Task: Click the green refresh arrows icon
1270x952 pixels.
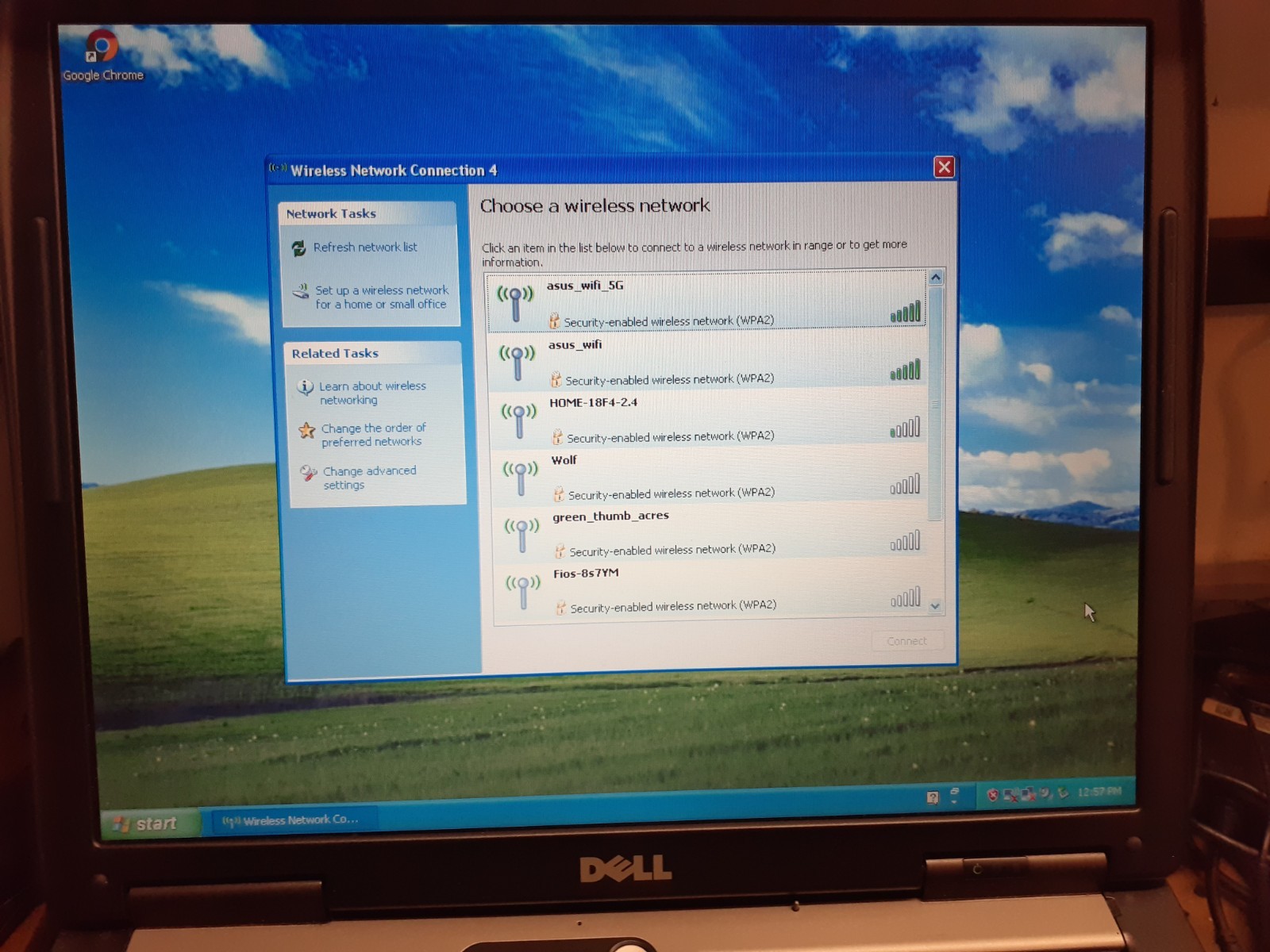Action: click(298, 248)
